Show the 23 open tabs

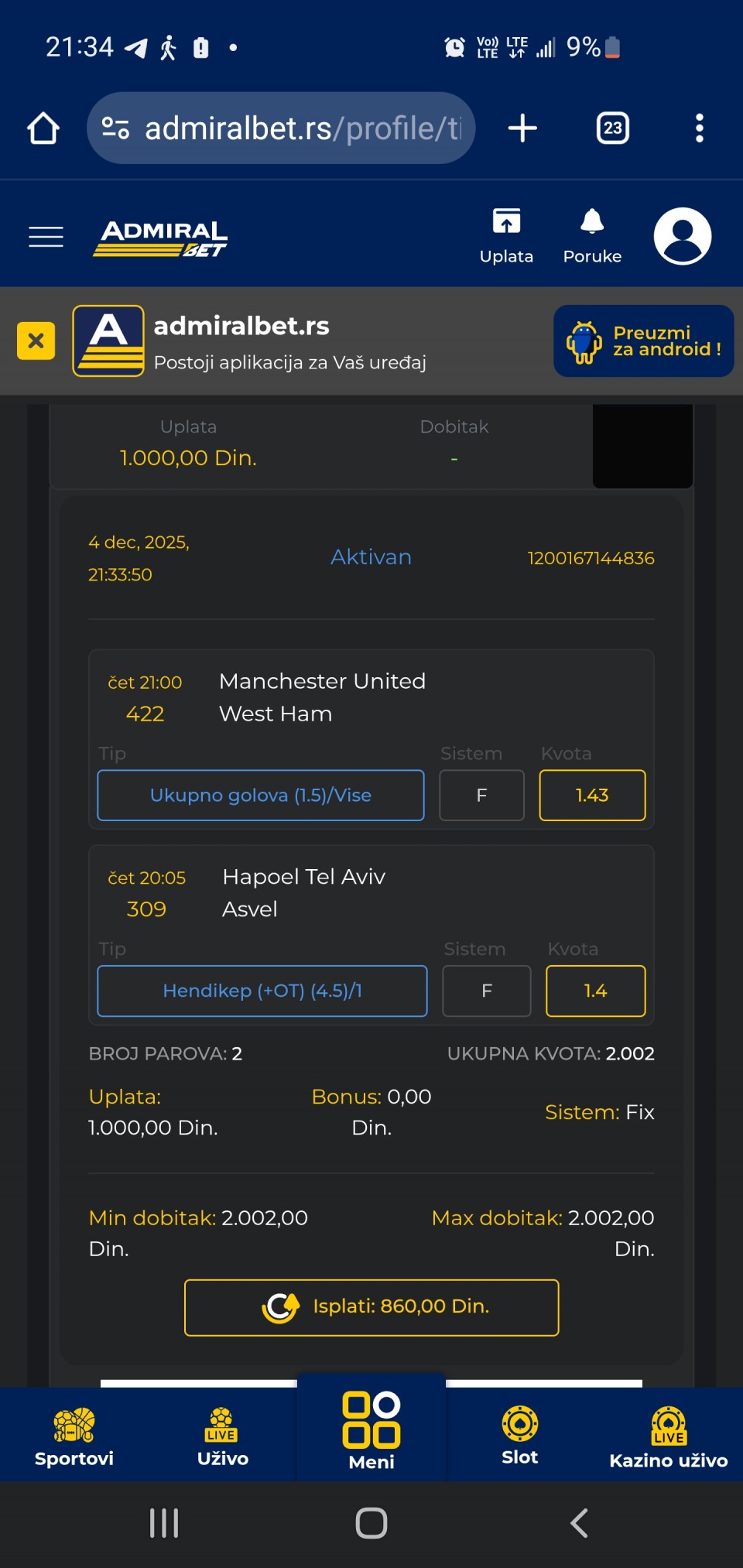612,128
